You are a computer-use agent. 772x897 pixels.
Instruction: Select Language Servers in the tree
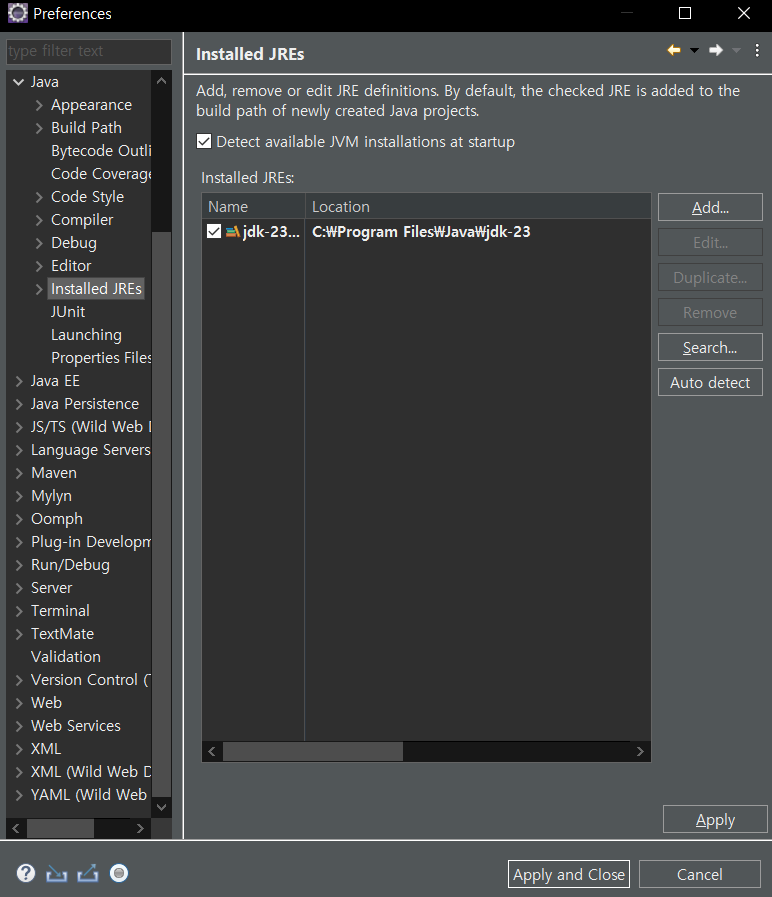point(90,450)
